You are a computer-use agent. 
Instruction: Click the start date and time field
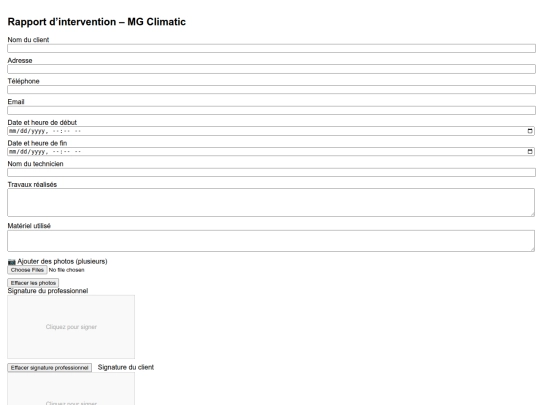pyautogui.click(x=271, y=131)
